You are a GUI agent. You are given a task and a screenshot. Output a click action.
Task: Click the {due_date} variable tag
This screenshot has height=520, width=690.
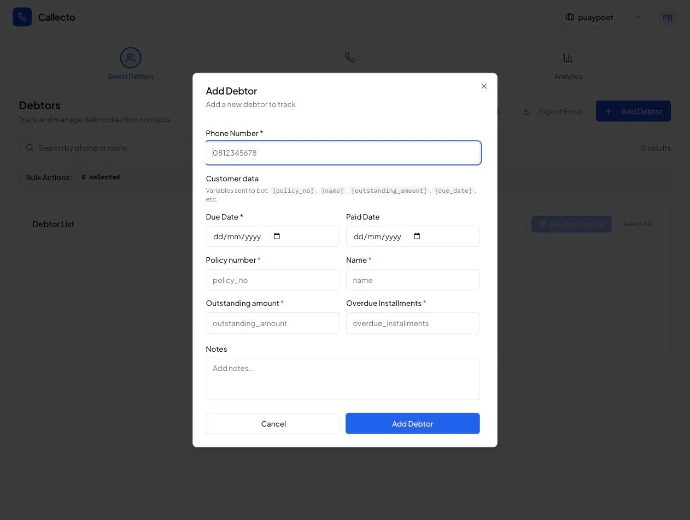(x=454, y=190)
